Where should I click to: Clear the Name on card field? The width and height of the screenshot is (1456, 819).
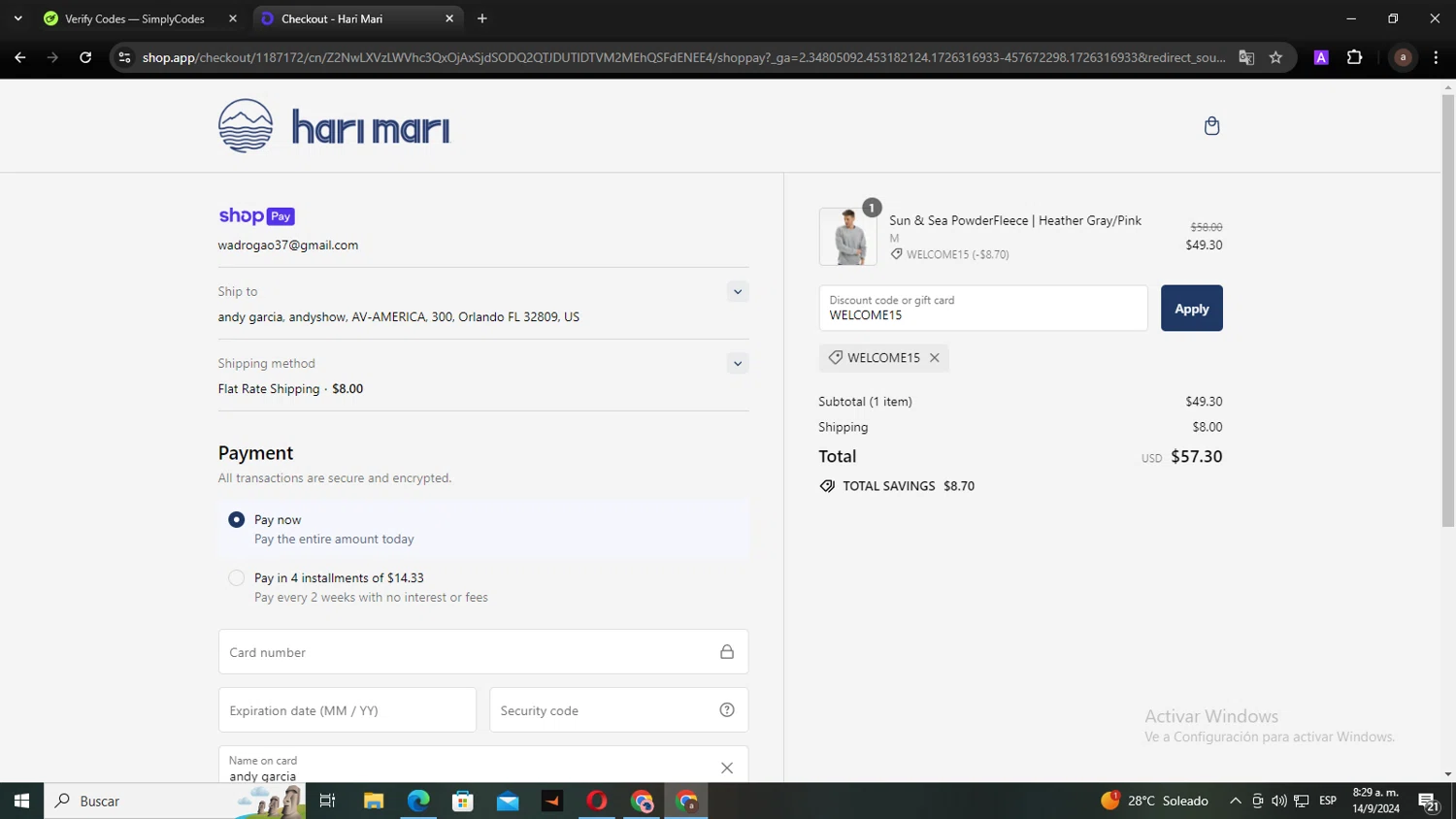[x=726, y=768]
